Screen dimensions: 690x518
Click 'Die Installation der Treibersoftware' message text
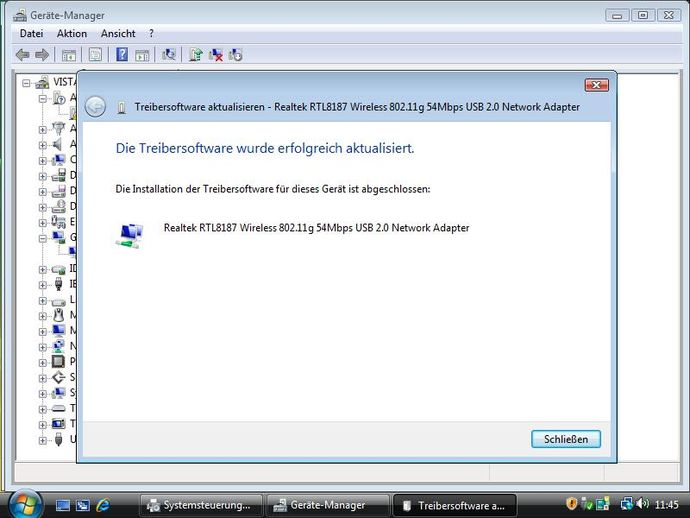click(x=273, y=189)
